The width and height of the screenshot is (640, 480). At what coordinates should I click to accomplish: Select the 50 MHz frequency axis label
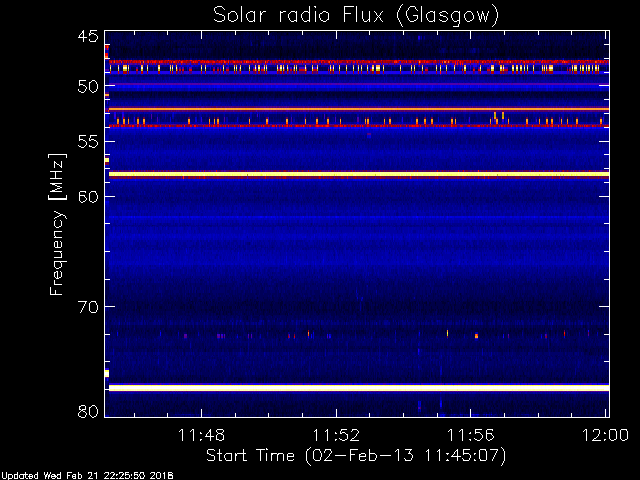coord(88,87)
